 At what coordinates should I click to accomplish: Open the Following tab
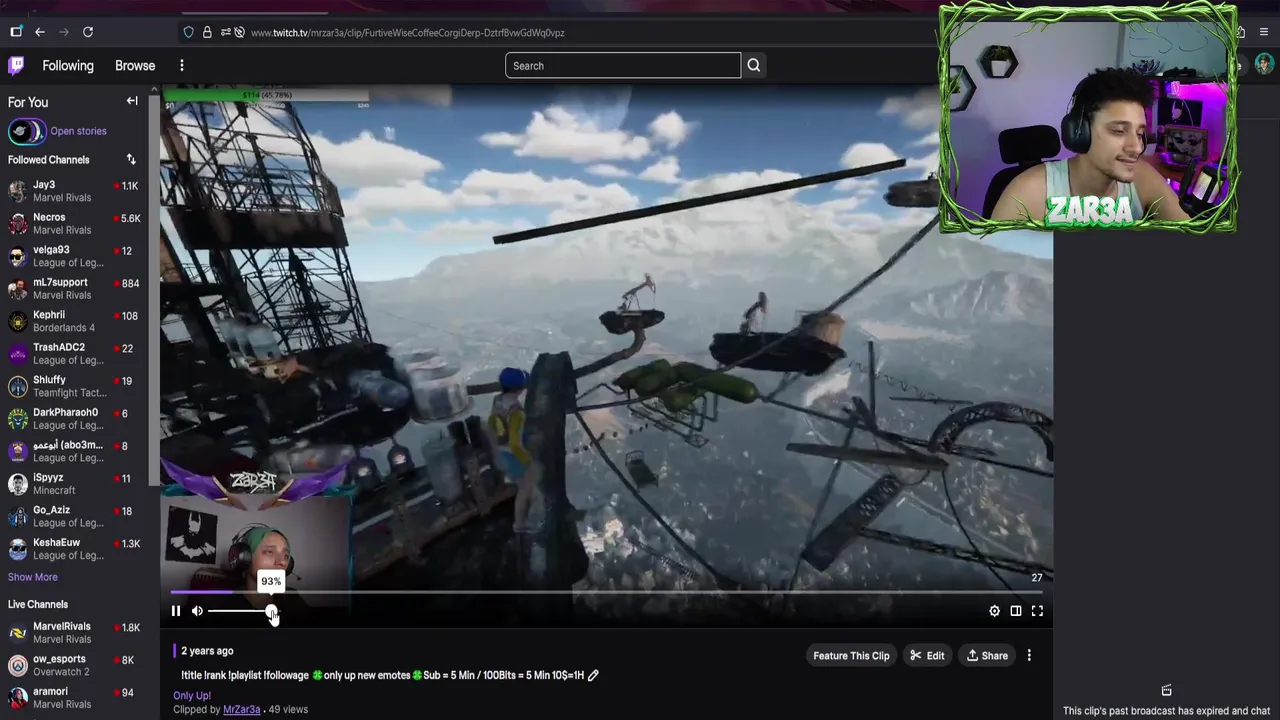coord(68,66)
